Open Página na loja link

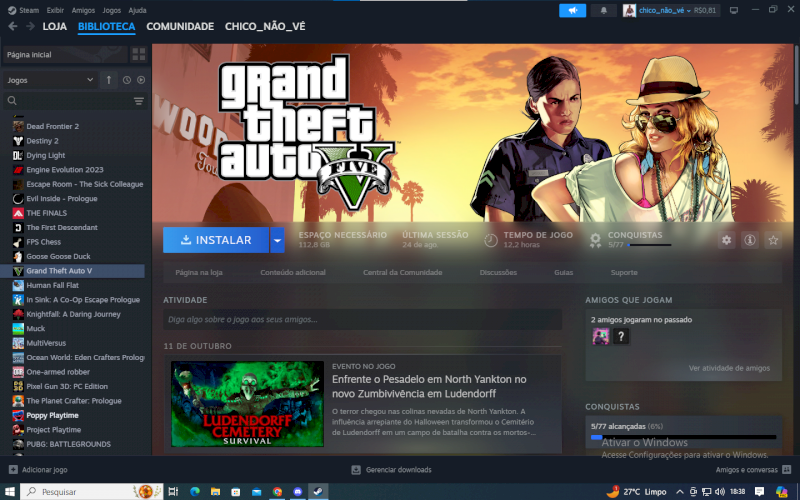[x=199, y=272]
